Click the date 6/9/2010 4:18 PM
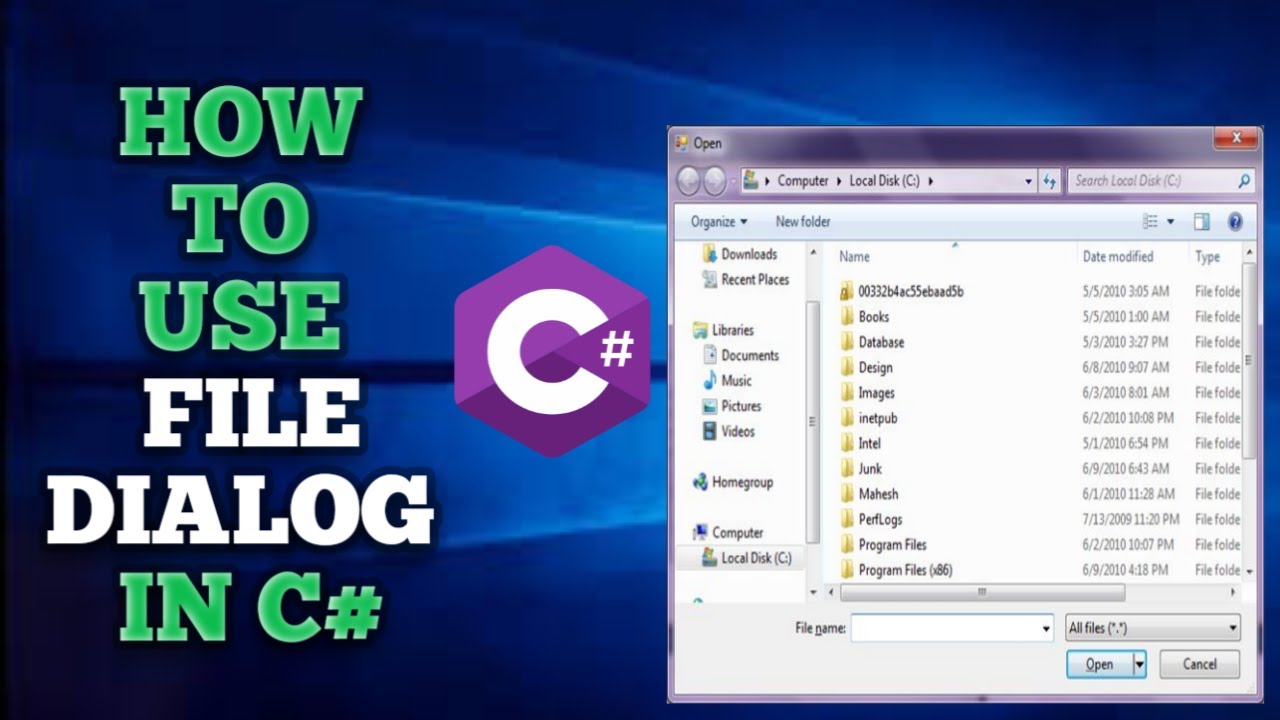 coord(1125,570)
